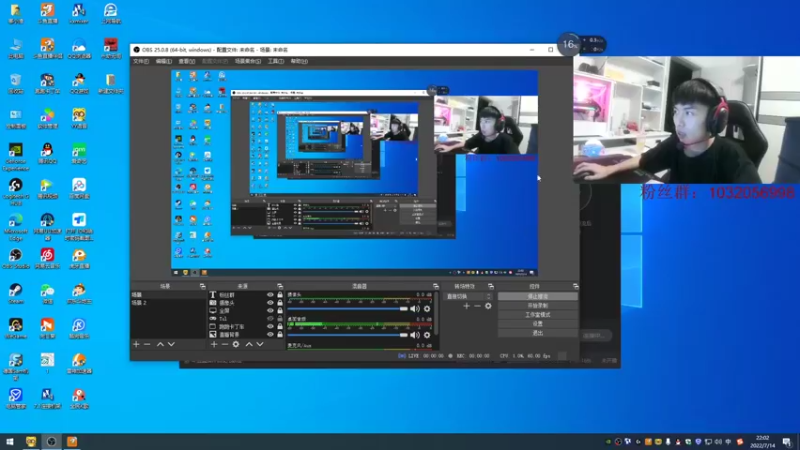
Task: Open the 查看(V) view menu
Action: click(187, 61)
